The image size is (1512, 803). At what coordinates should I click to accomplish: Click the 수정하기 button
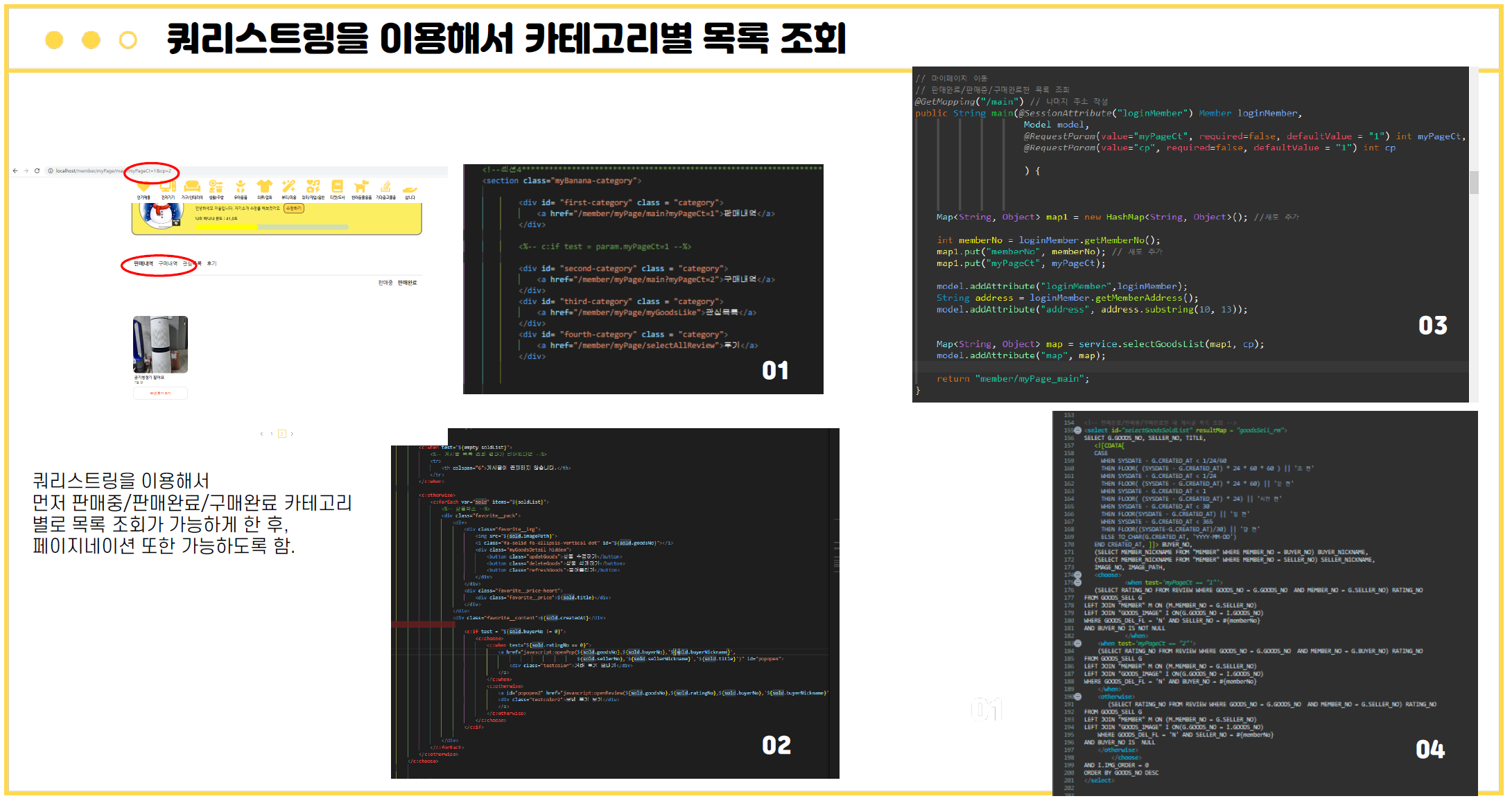294,209
